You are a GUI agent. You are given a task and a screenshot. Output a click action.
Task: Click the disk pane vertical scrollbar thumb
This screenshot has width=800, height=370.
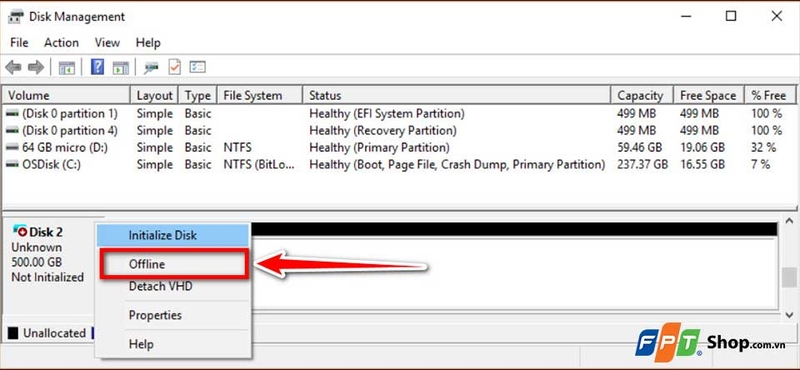789,278
